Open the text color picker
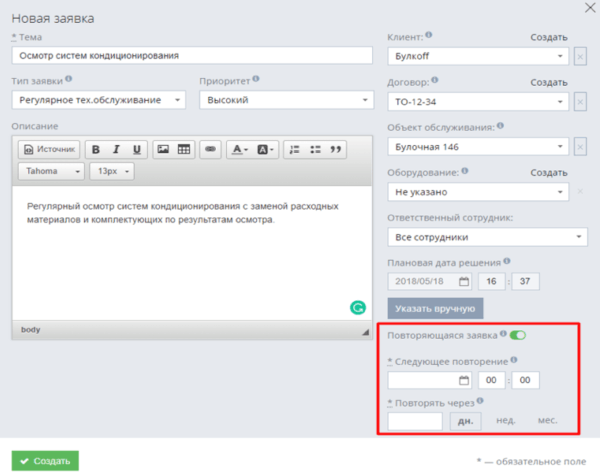600x476 pixels. coord(240,150)
